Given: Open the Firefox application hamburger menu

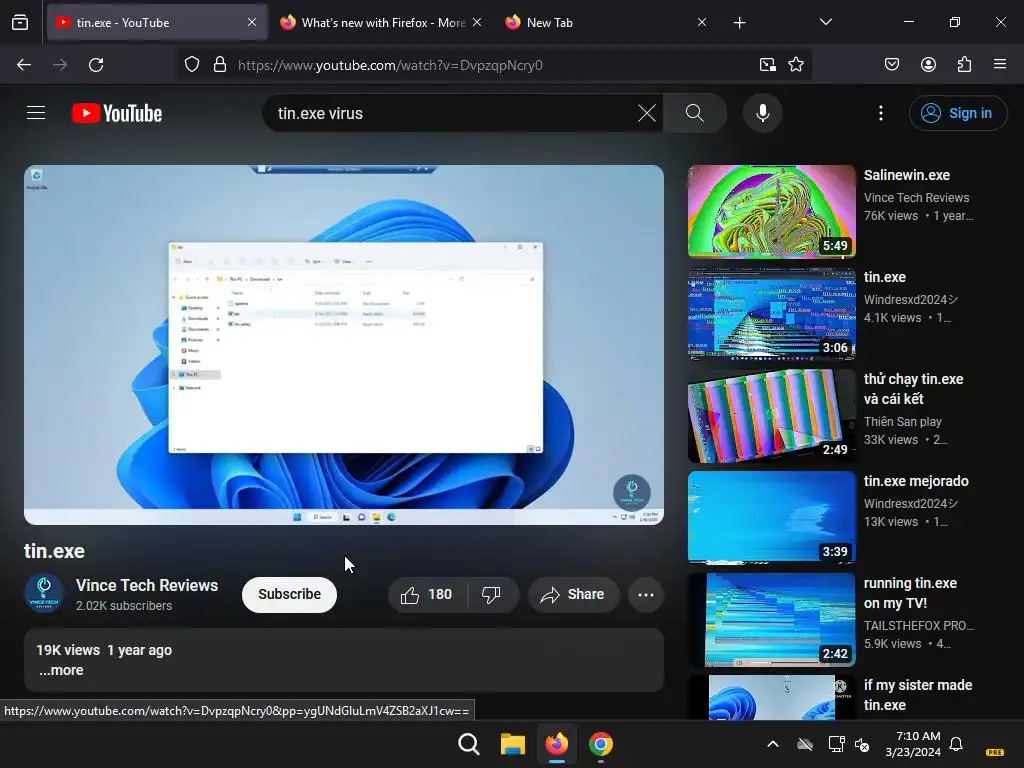Looking at the screenshot, I should pyautogui.click(x=1000, y=64).
